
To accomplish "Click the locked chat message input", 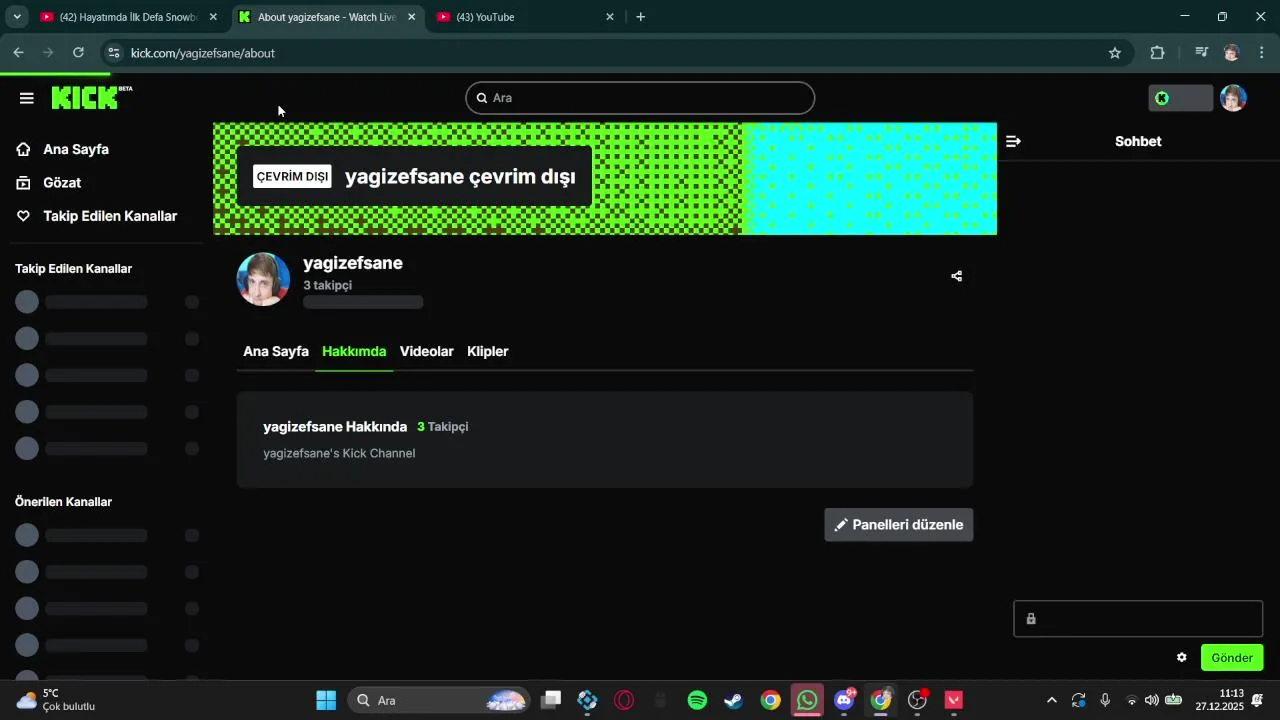I will coord(1138,619).
